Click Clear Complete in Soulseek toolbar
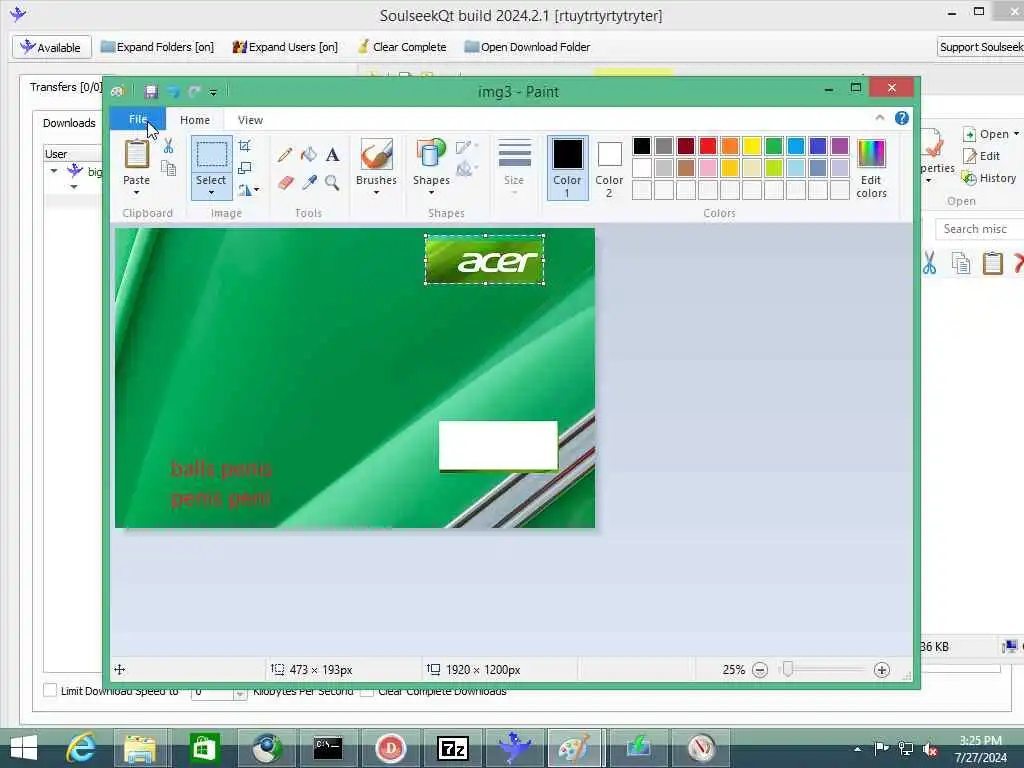The height and width of the screenshot is (768, 1024). (402, 47)
